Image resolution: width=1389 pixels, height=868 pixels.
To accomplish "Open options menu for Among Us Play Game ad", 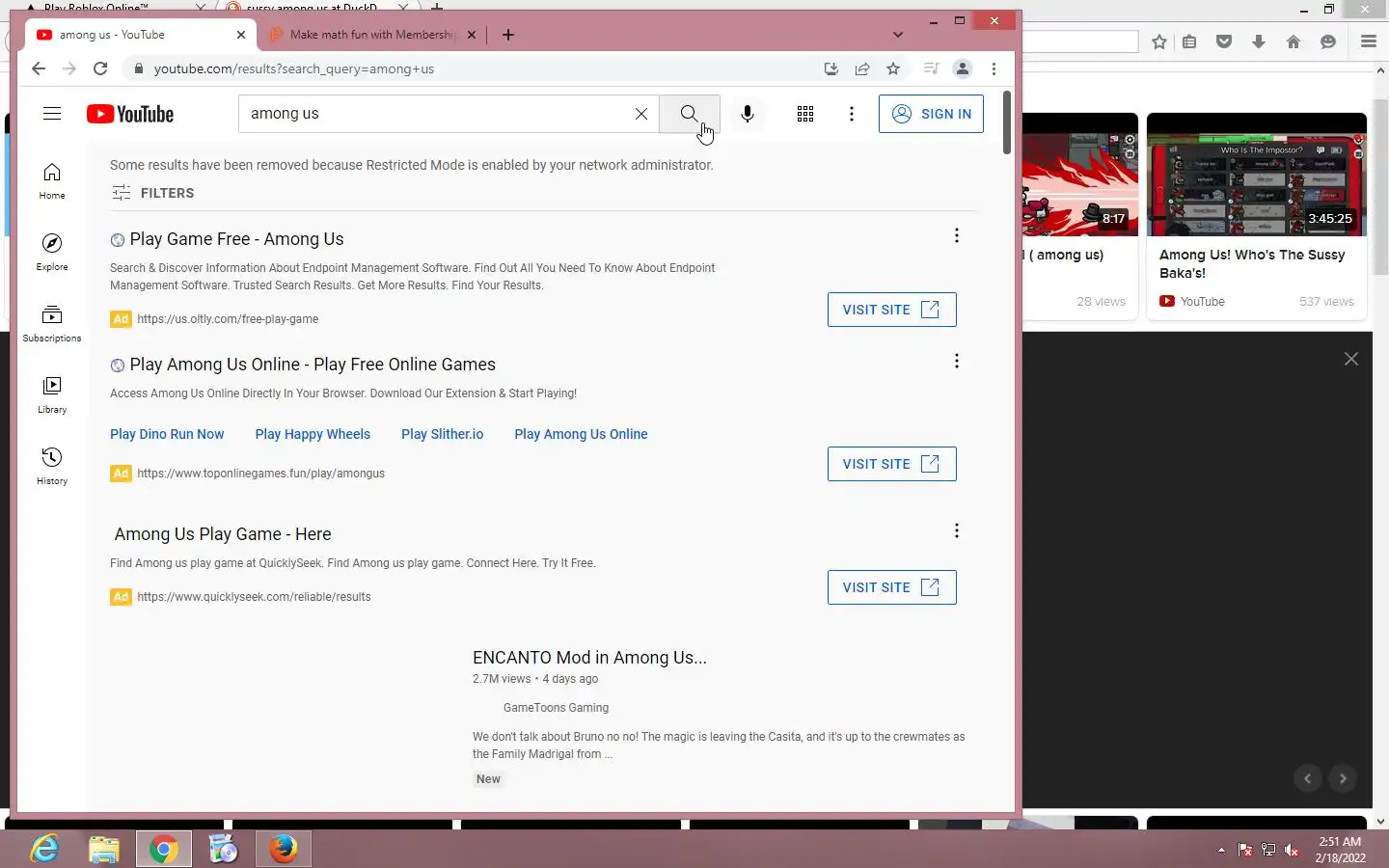I will (x=957, y=531).
